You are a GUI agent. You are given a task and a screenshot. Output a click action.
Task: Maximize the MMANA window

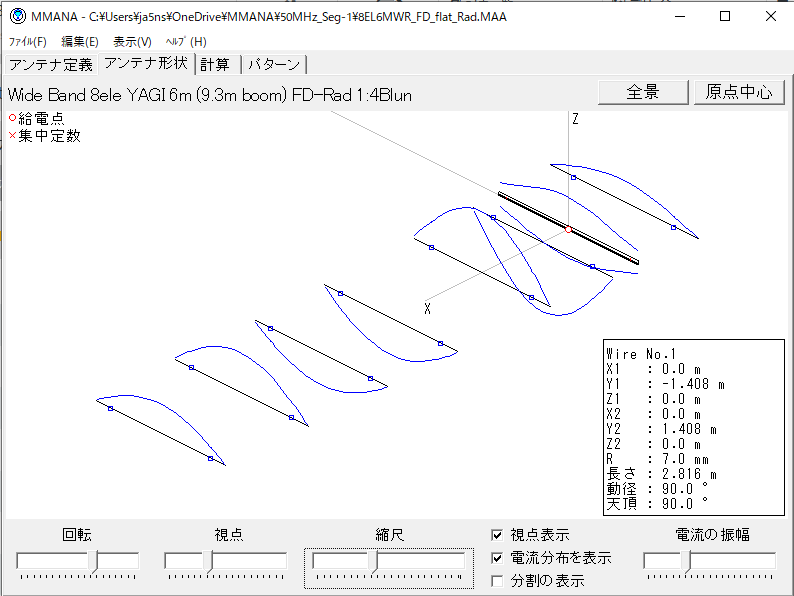tap(725, 17)
